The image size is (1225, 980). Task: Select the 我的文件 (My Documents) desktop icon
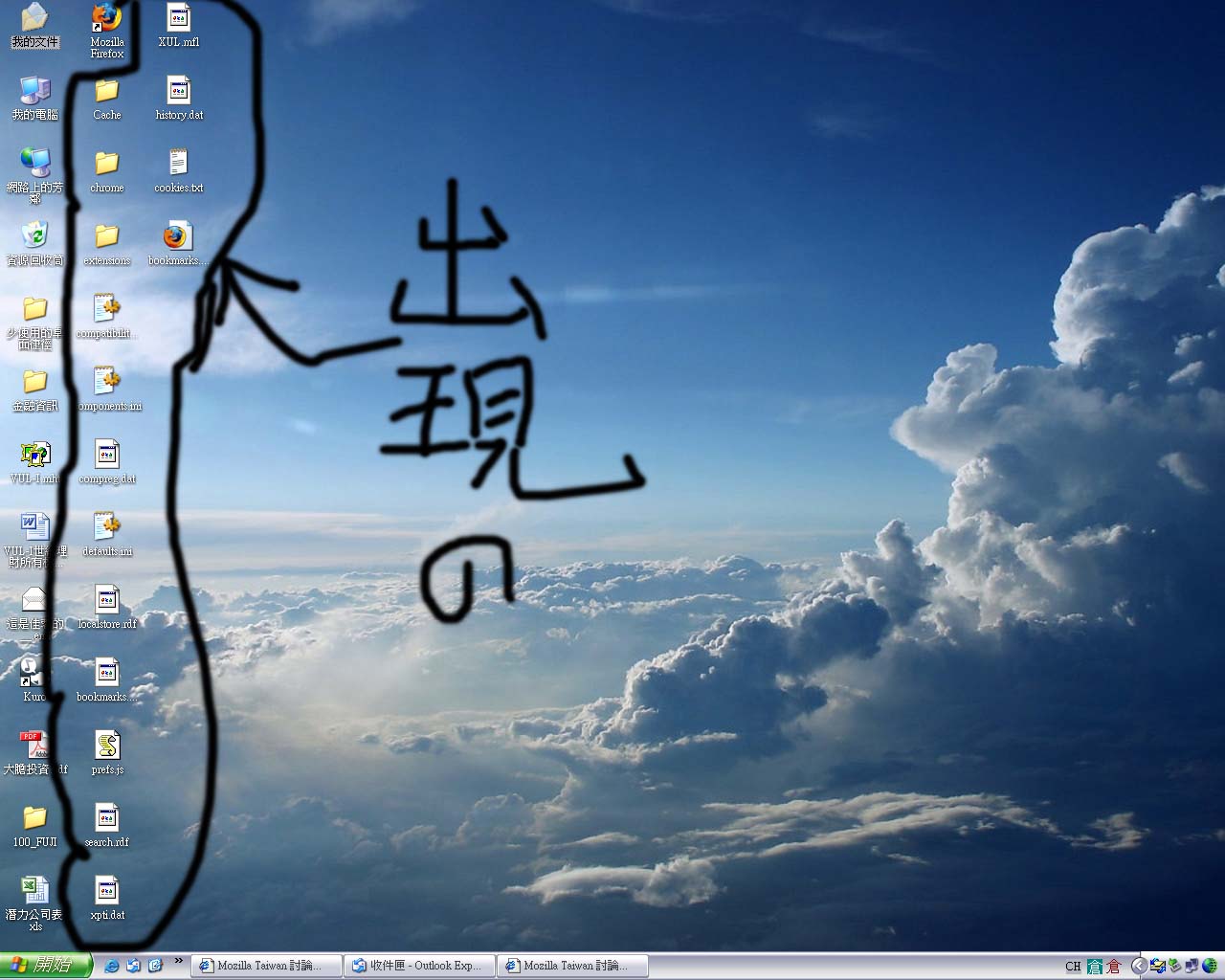[x=34, y=26]
